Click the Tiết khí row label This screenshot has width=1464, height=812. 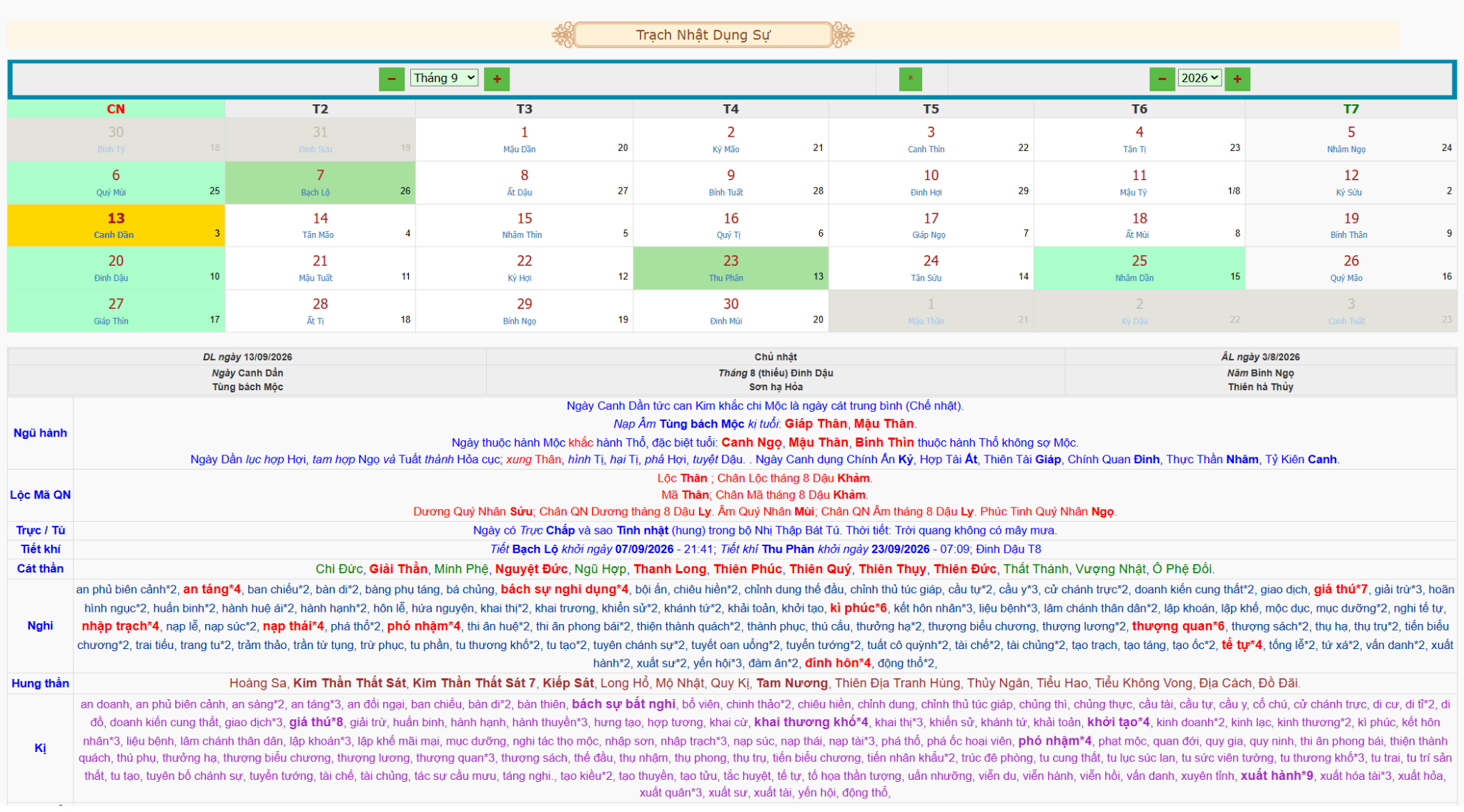click(x=40, y=549)
